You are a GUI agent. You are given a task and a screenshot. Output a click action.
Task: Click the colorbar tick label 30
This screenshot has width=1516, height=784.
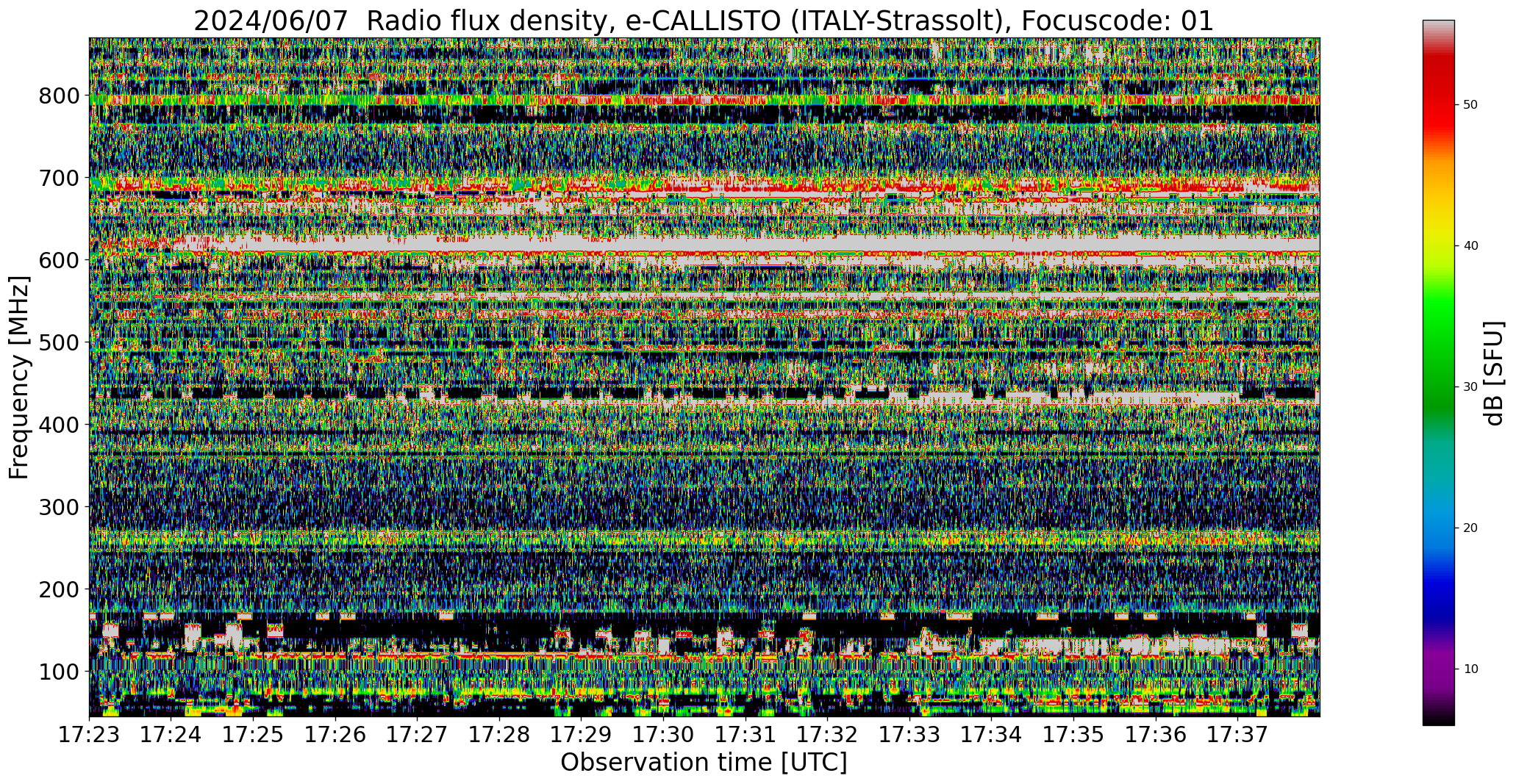1470,387
